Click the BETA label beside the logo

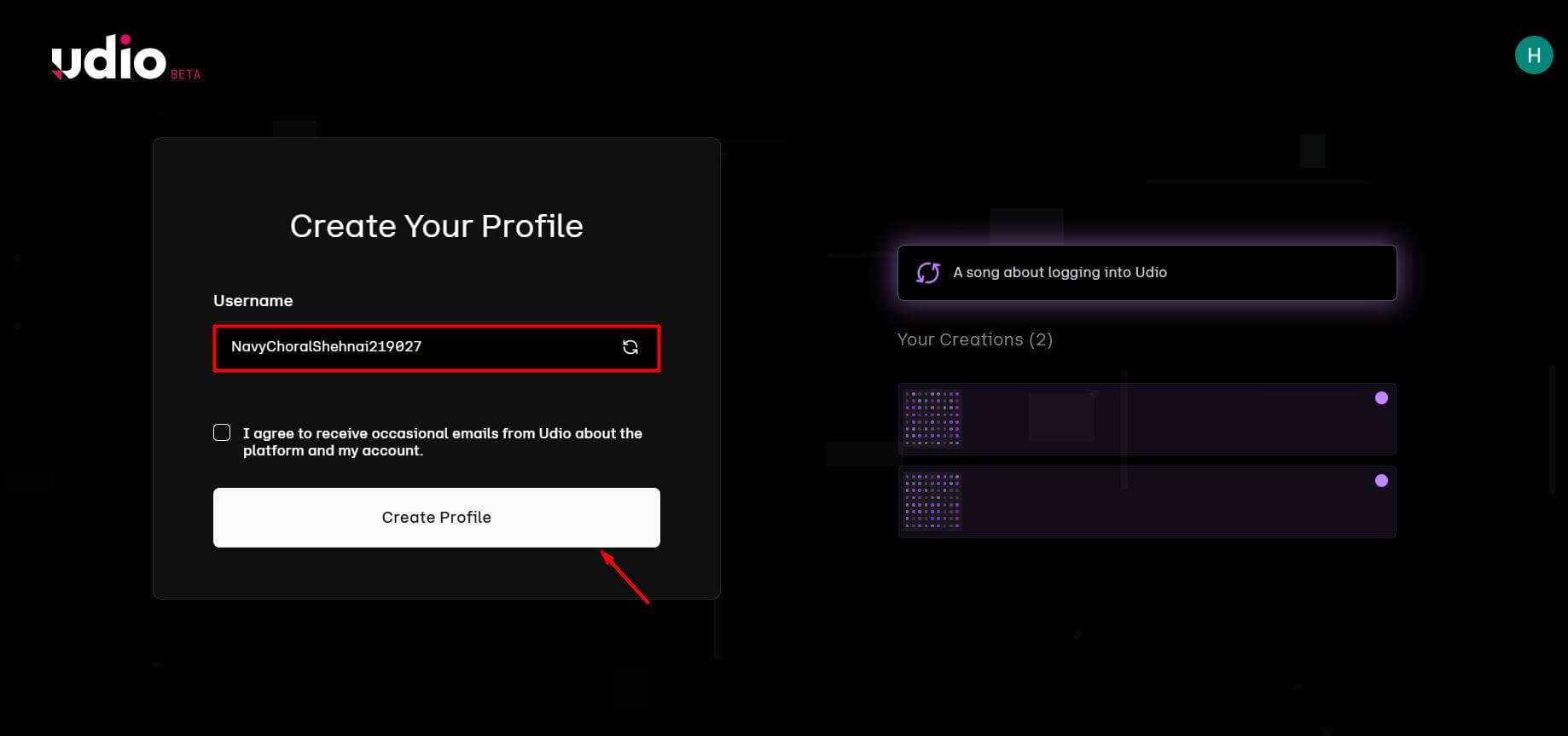(186, 75)
